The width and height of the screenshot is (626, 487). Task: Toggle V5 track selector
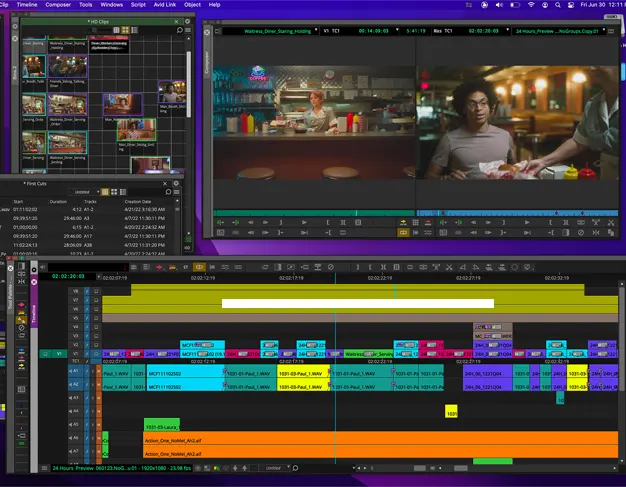[75, 318]
